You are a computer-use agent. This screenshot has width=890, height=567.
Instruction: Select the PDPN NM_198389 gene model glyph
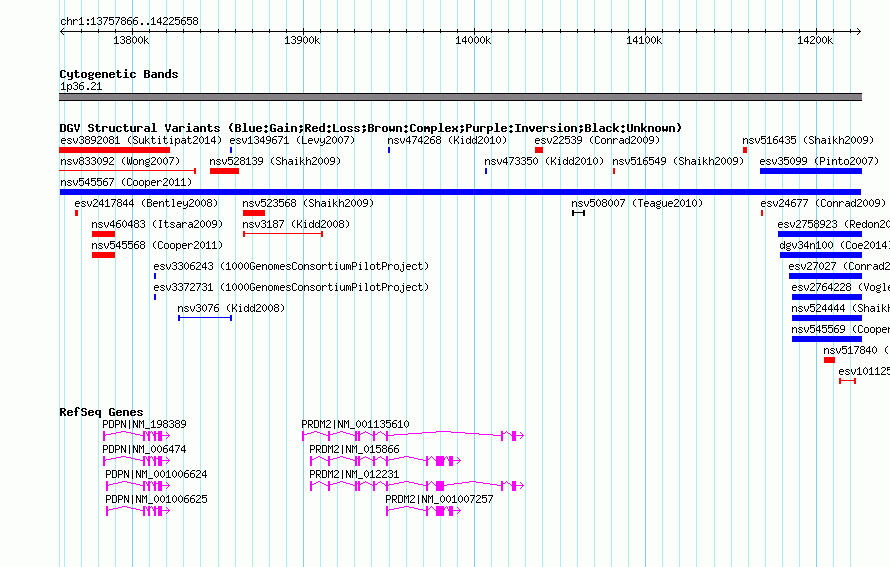click(x=136, y=436)
